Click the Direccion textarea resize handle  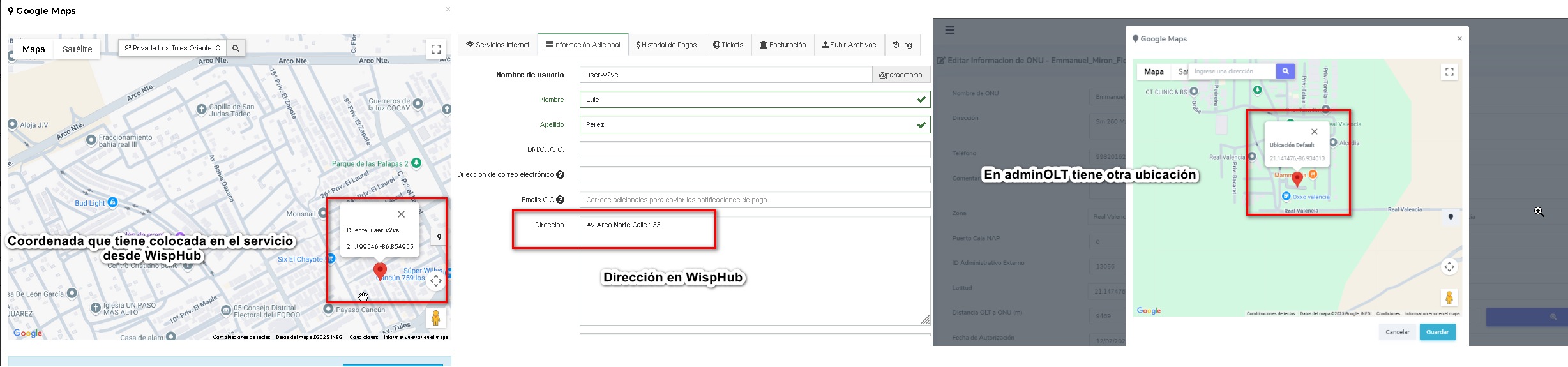925,320
